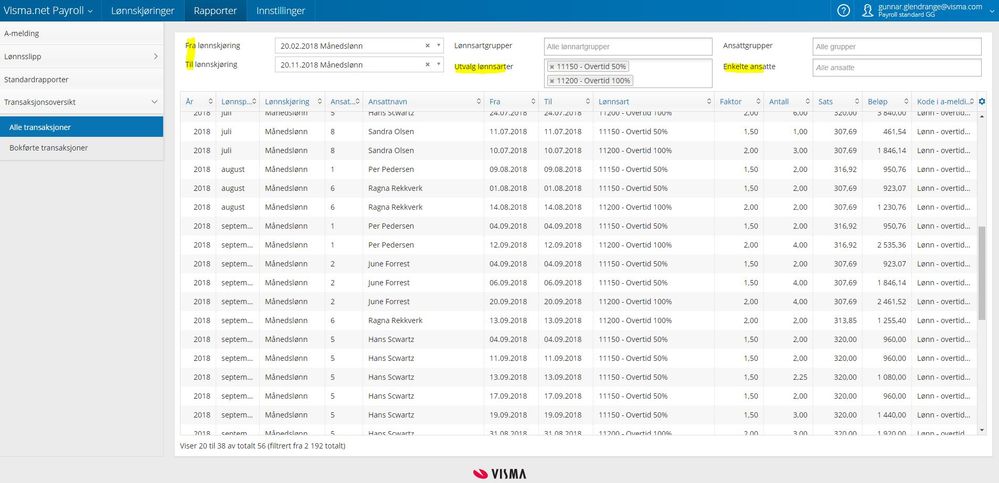Clear the Til lønnskjøring selection
The width and height of the screenshot is (999, 483).
point(428,64)
